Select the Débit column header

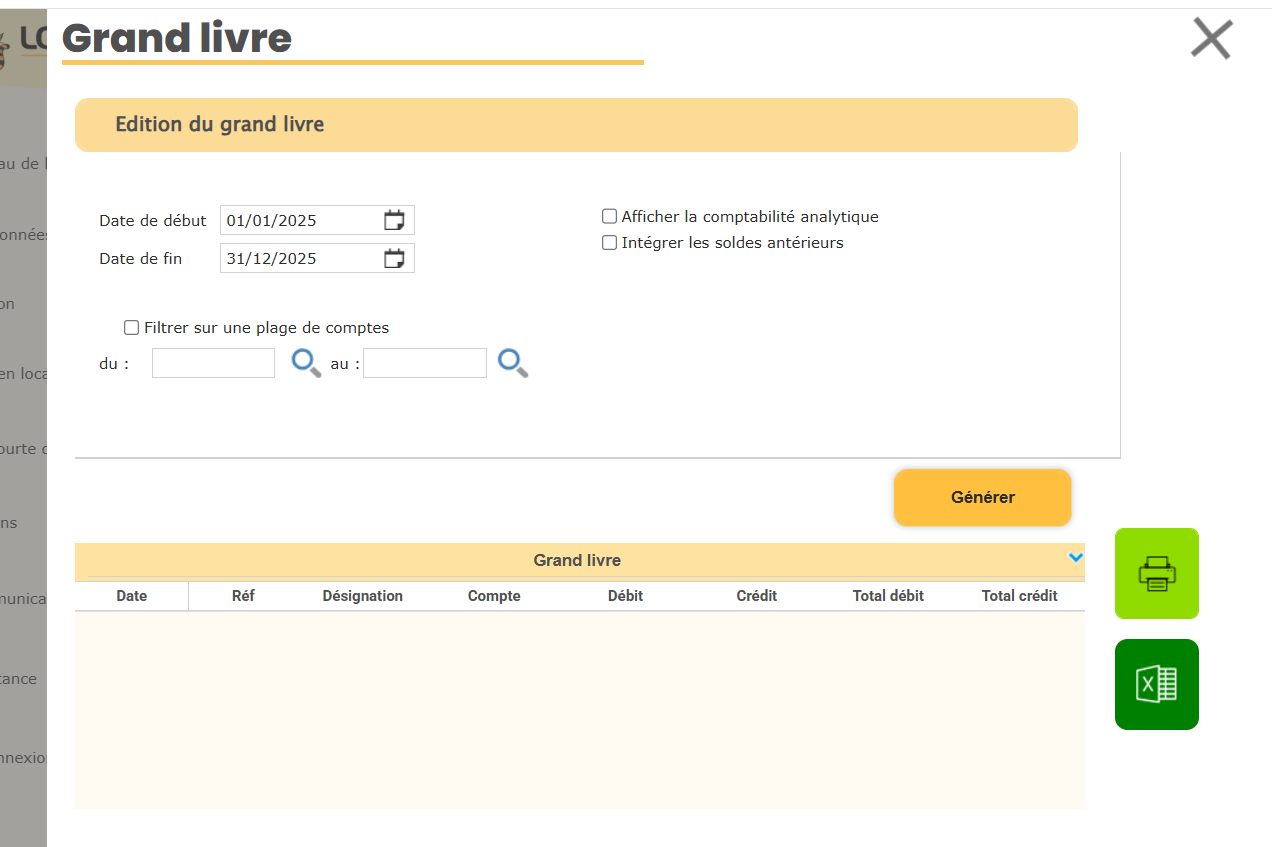coord(625,596)
